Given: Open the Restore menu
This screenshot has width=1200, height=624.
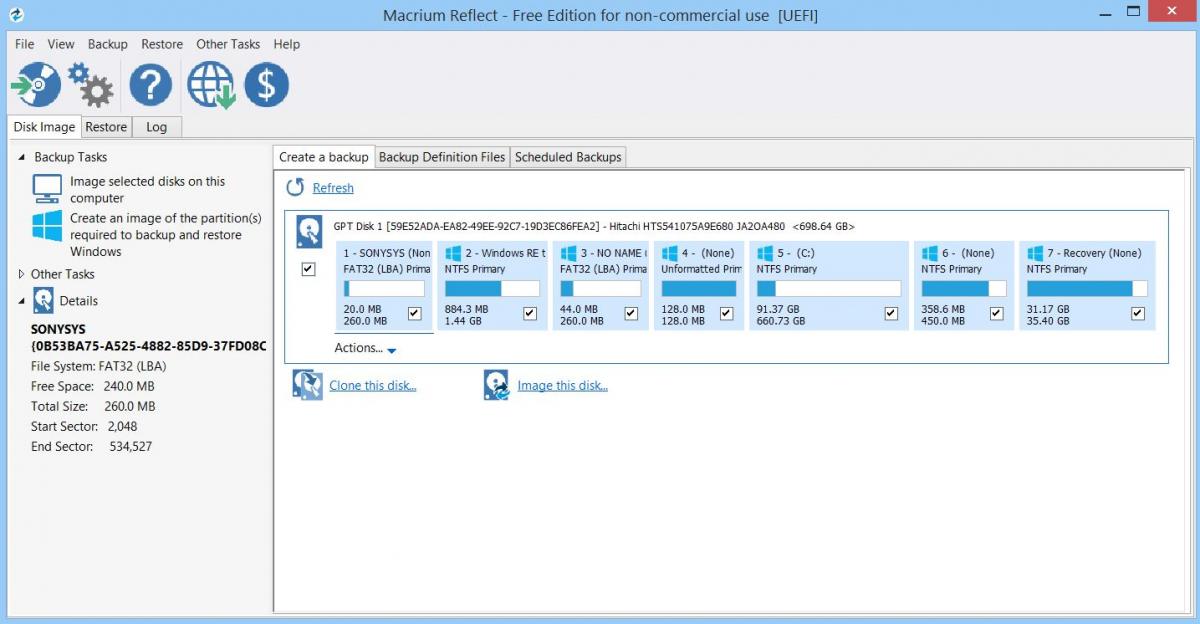Looking at the screenshot, I should pyautogui.click(x=162, y=44).
